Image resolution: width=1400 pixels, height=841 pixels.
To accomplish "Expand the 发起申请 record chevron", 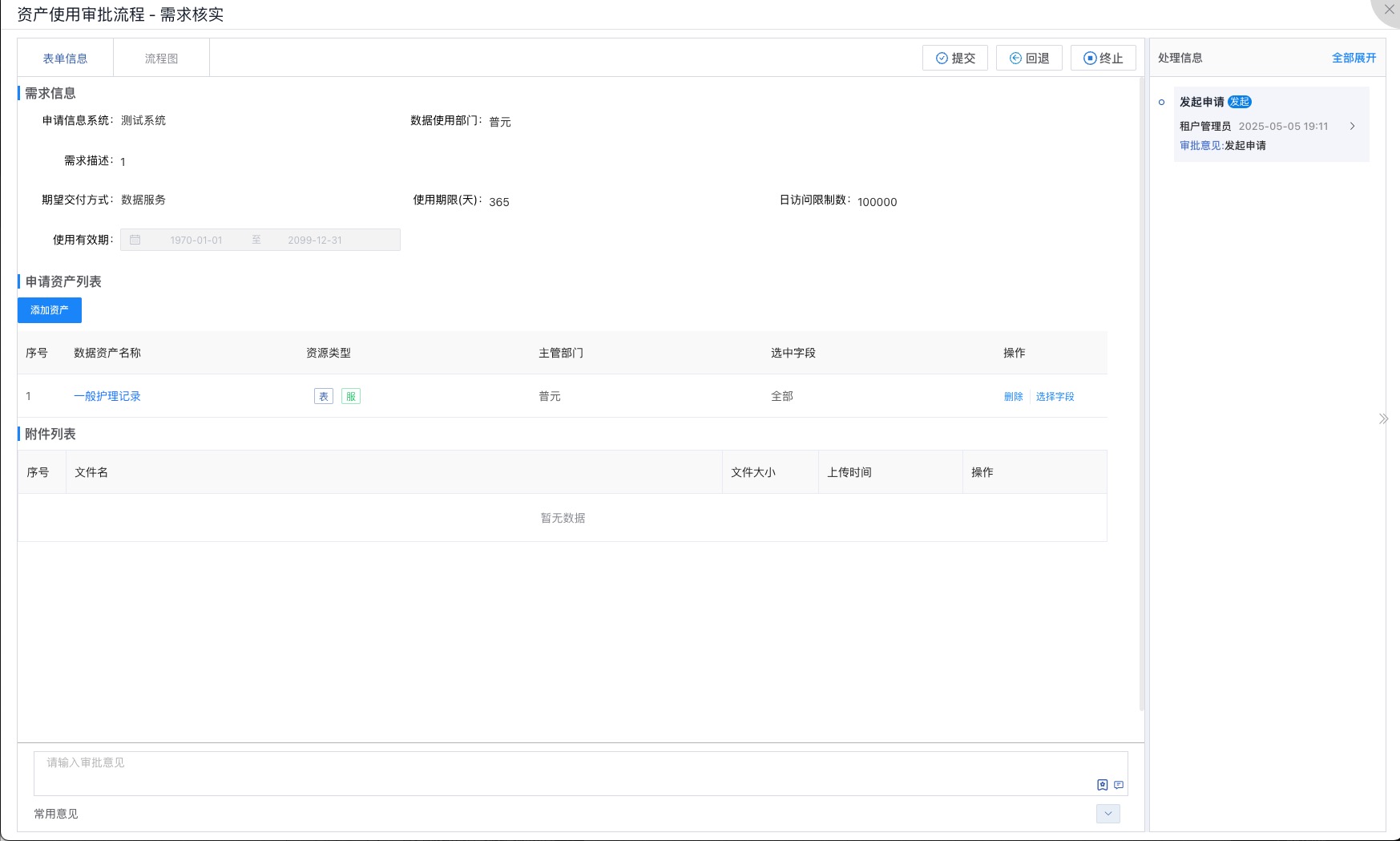I will tap(1353, 126).
